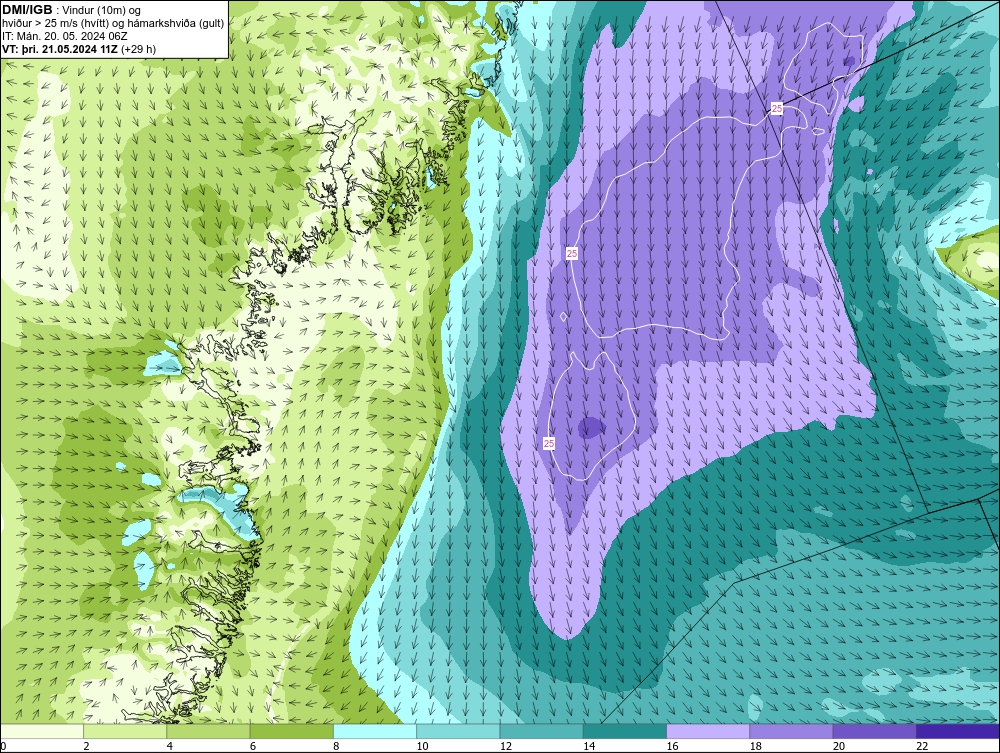Click the '16' legend scale label
The width and height of the screenshot is (1000, 753).
(672, 747)
